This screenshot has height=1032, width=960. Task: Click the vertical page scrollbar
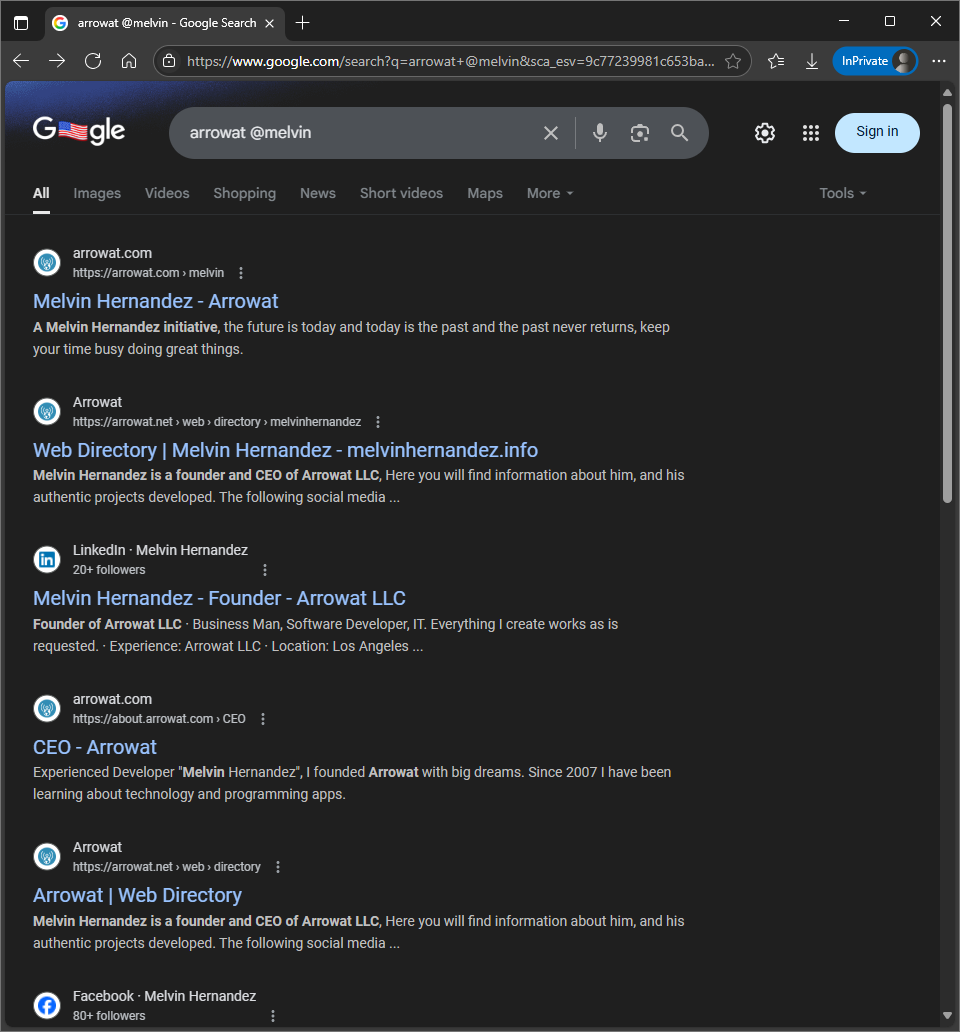(947, 303)
